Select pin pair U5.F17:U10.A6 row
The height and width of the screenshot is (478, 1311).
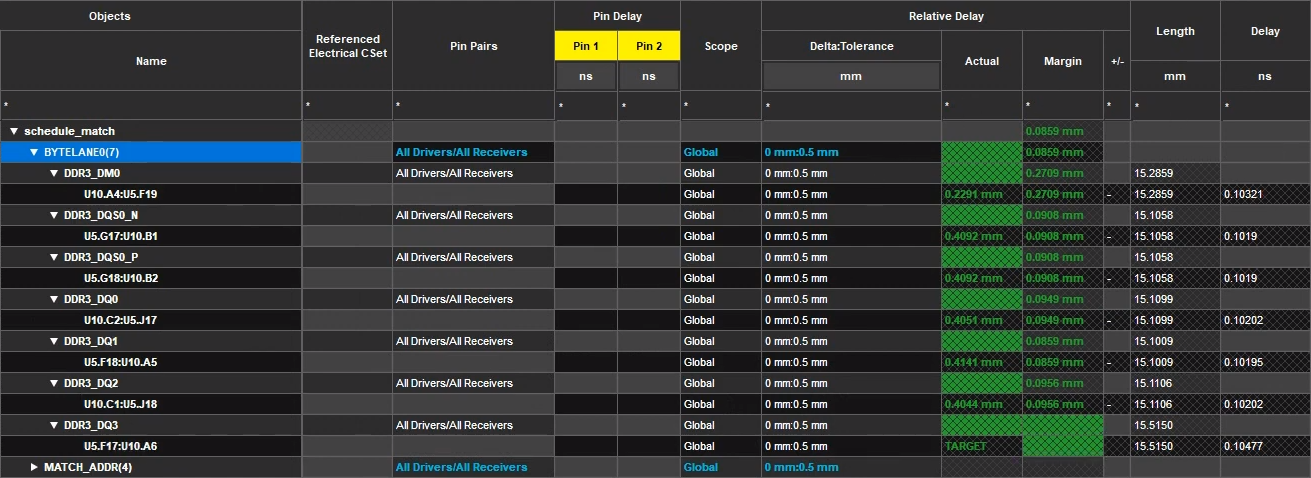[x=121, y=446]
